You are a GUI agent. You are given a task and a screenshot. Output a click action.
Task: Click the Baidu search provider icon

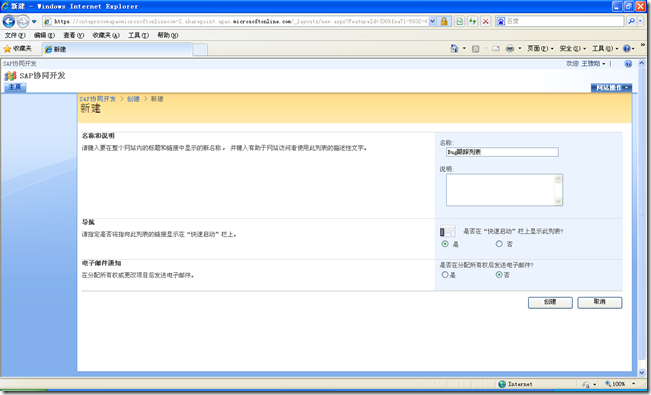click(x=501, y=21)
